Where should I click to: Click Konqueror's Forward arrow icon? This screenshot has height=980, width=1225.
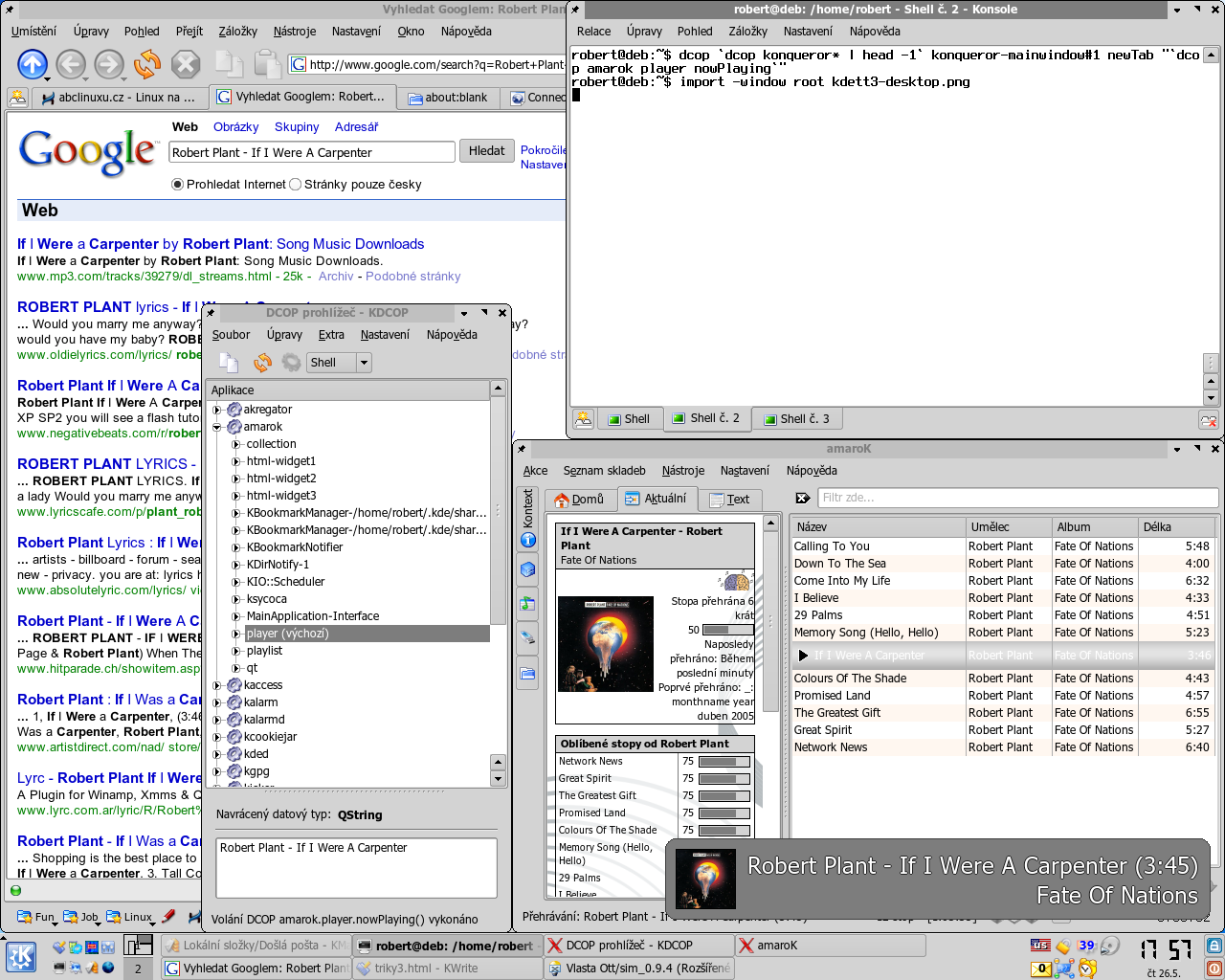pyautogui.click(x=109, y=64)
